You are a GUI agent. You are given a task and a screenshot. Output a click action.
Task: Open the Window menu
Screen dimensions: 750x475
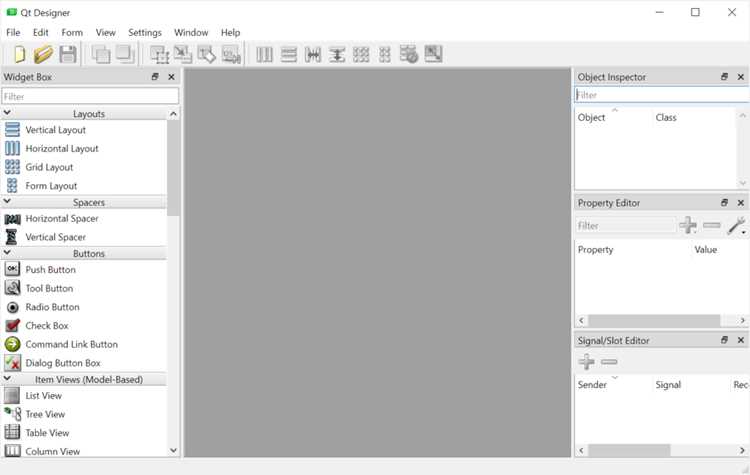tap(191, 33)
